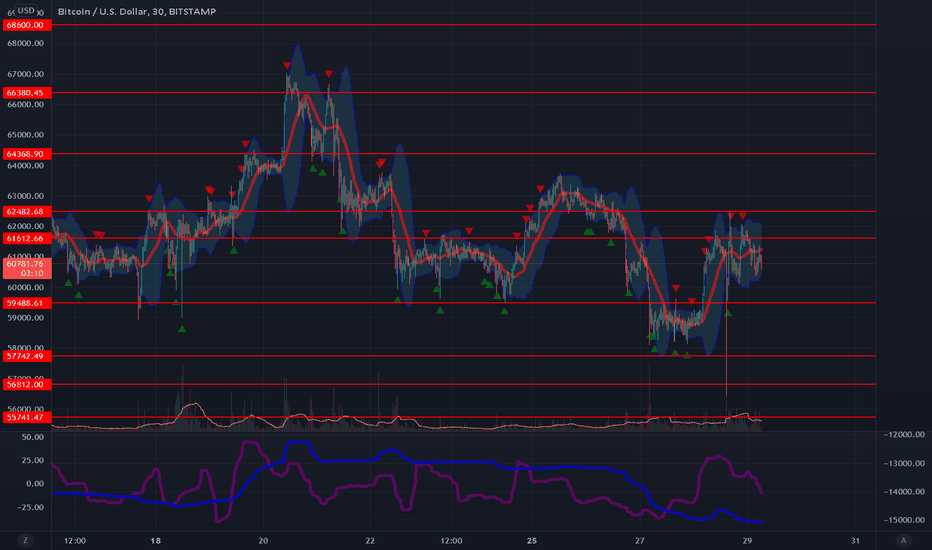Select the 64368.90 red price label
The height and width of the screenshot is (550, 932).
[27, 154]
